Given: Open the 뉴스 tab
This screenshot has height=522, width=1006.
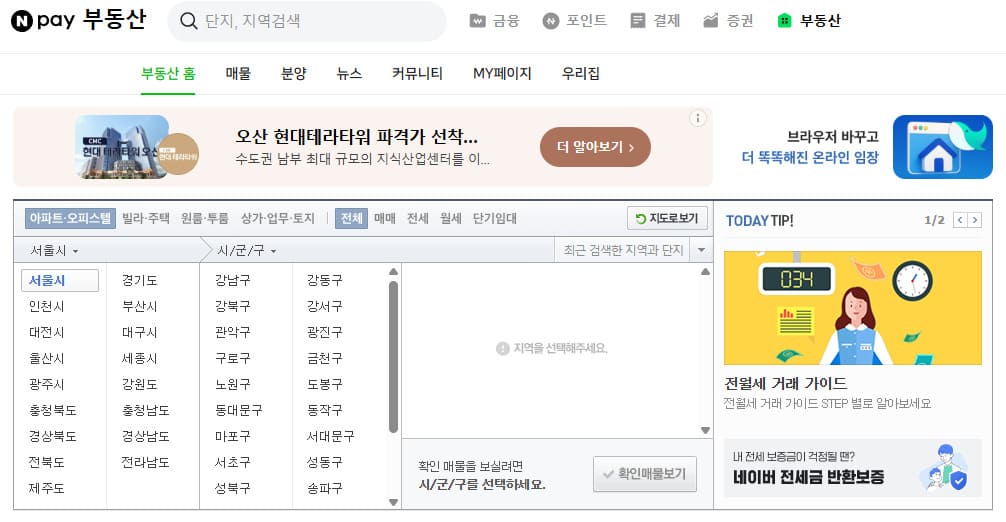Looking at the screenshot, I should 349,73.
